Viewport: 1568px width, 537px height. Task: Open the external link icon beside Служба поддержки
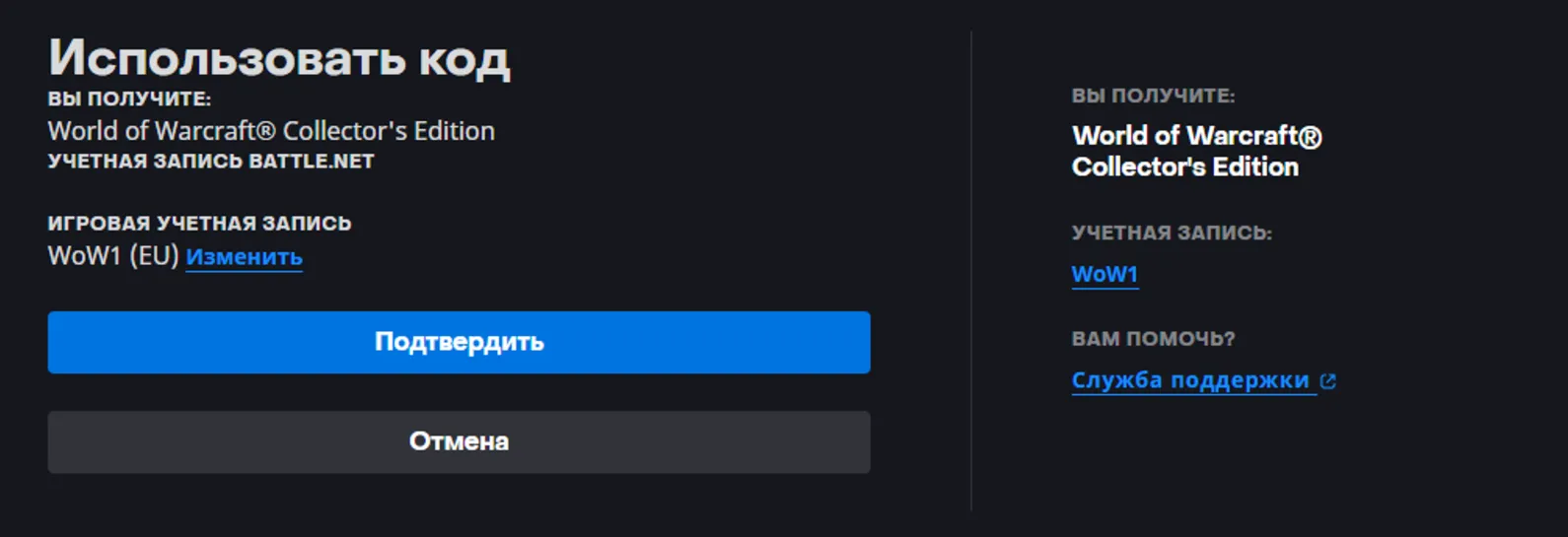[1328, 381]
